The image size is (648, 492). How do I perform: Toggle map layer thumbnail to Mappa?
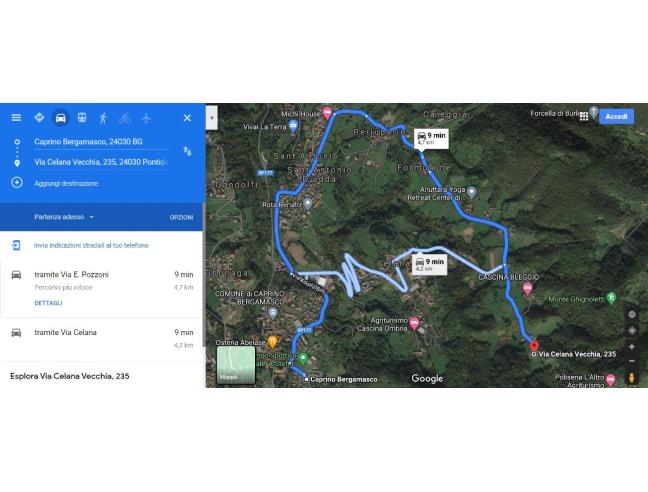[x=236, y=365]
